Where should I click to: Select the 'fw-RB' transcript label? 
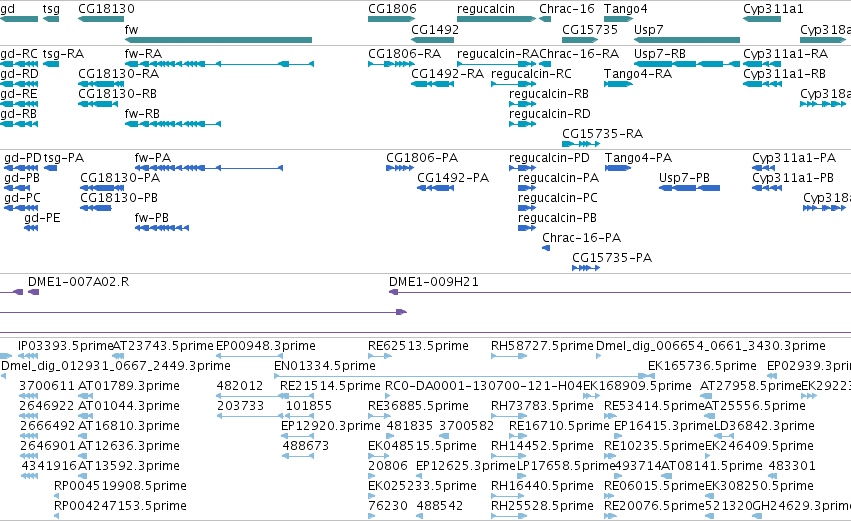142,113
